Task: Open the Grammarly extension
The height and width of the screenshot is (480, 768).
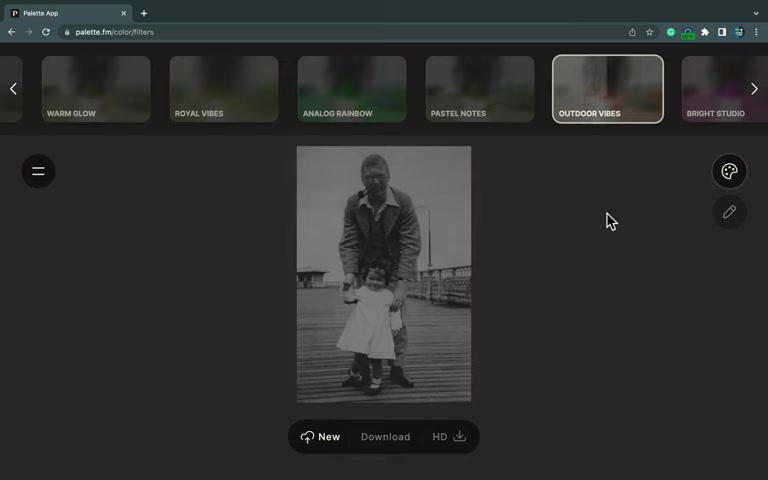Action: (671, 32)
